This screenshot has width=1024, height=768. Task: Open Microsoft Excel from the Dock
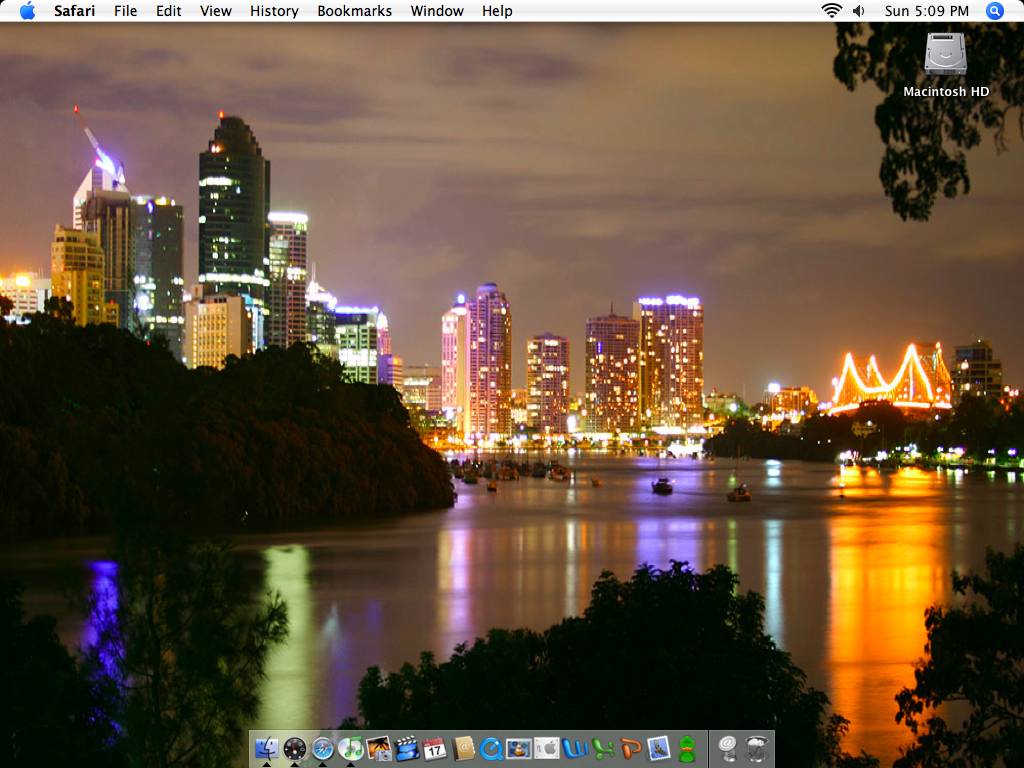point(602,748)
